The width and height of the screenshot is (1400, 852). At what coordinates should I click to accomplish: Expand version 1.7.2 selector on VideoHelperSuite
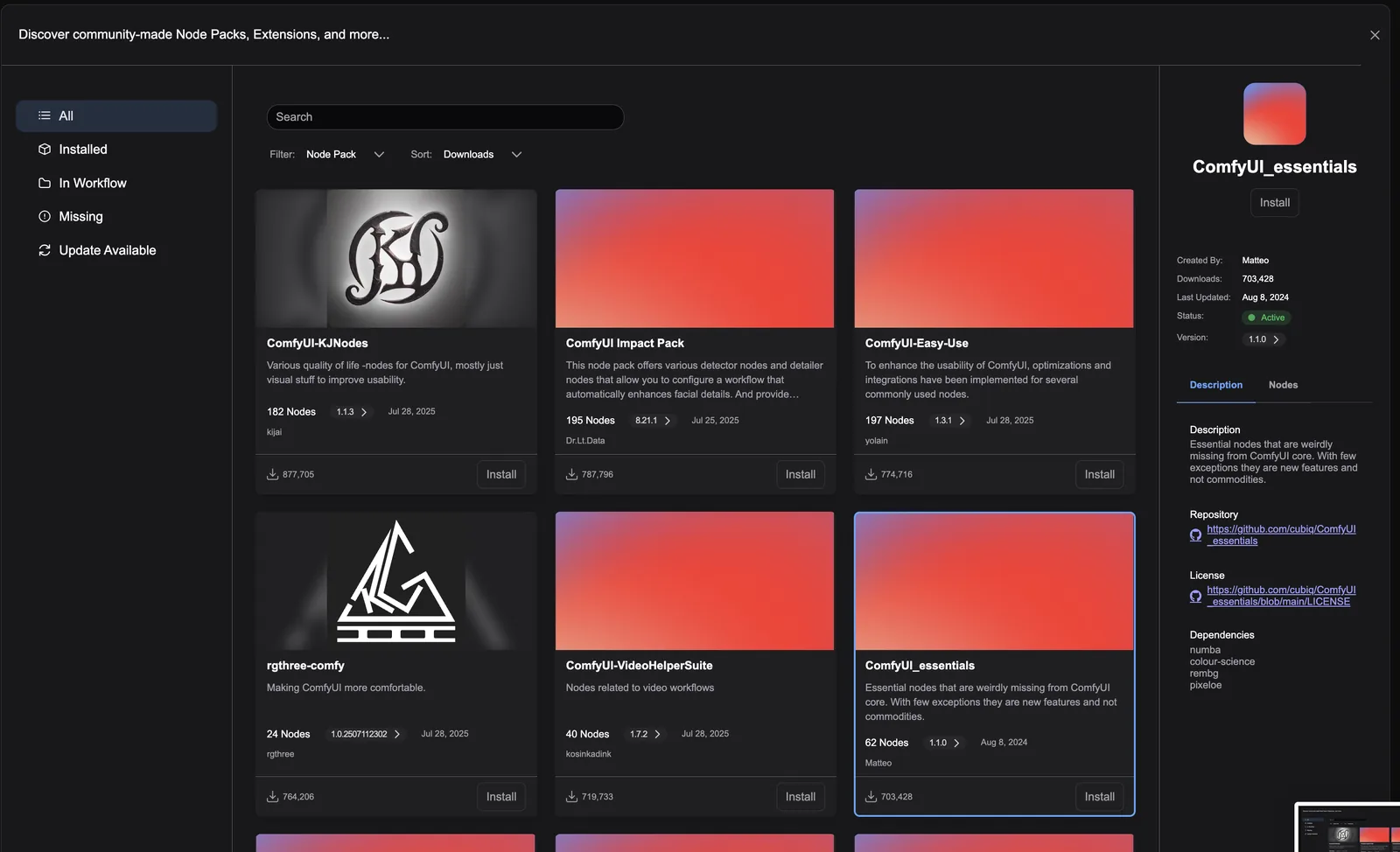click(646, 734)
